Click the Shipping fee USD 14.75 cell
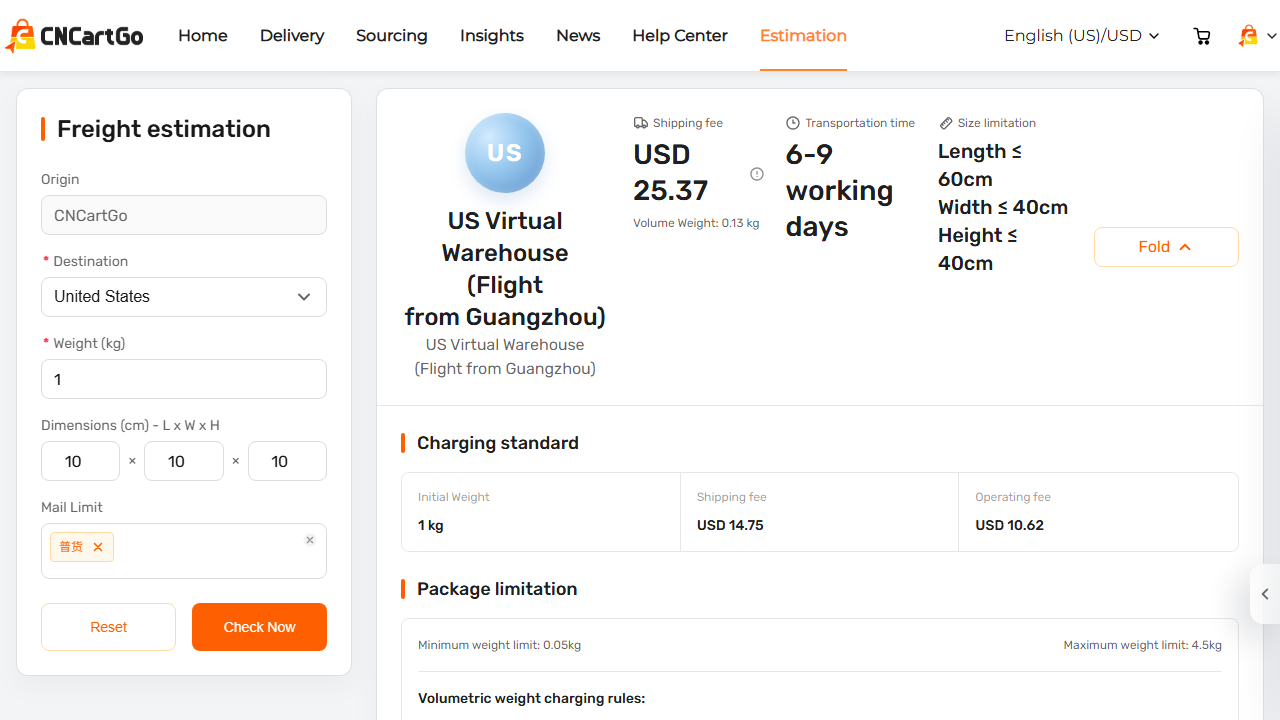1280x720 pixels. [x=819, y=512]
